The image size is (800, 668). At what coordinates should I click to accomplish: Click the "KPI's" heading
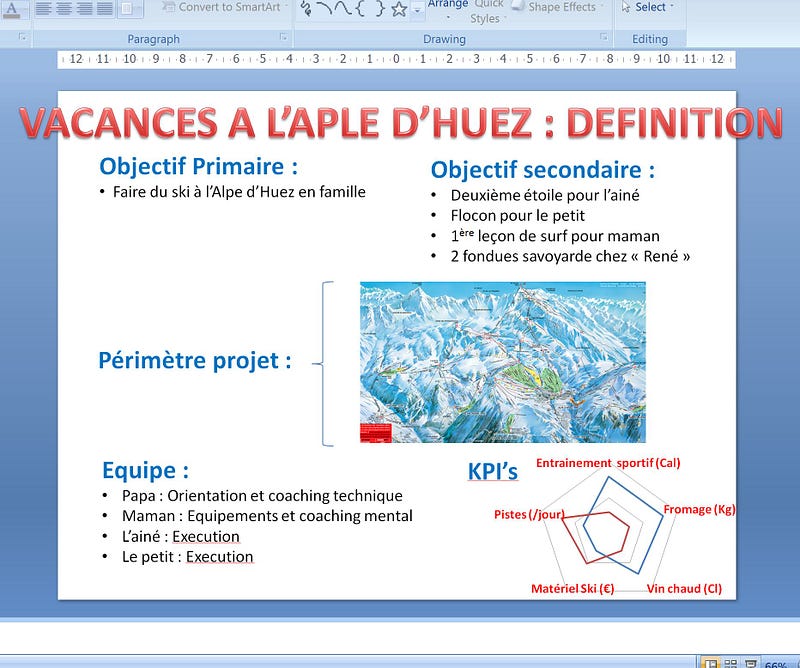pos(493,471)
